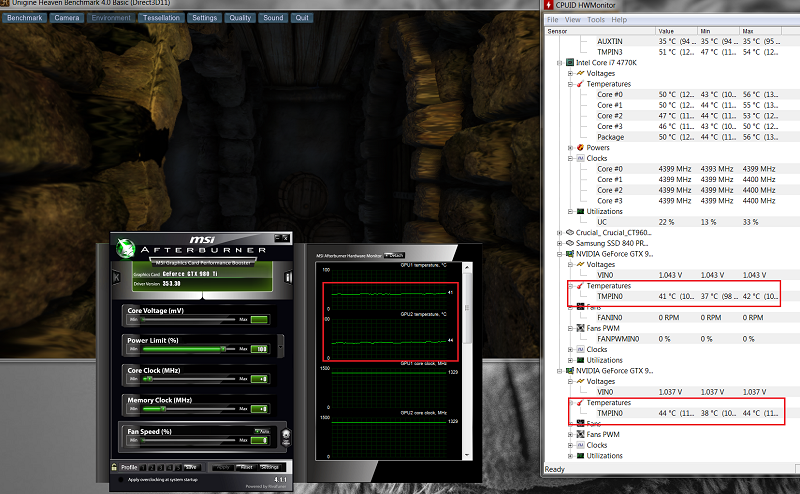Select profile slot 3
This screenshot has width=800, height=494.
pos(161,467)
